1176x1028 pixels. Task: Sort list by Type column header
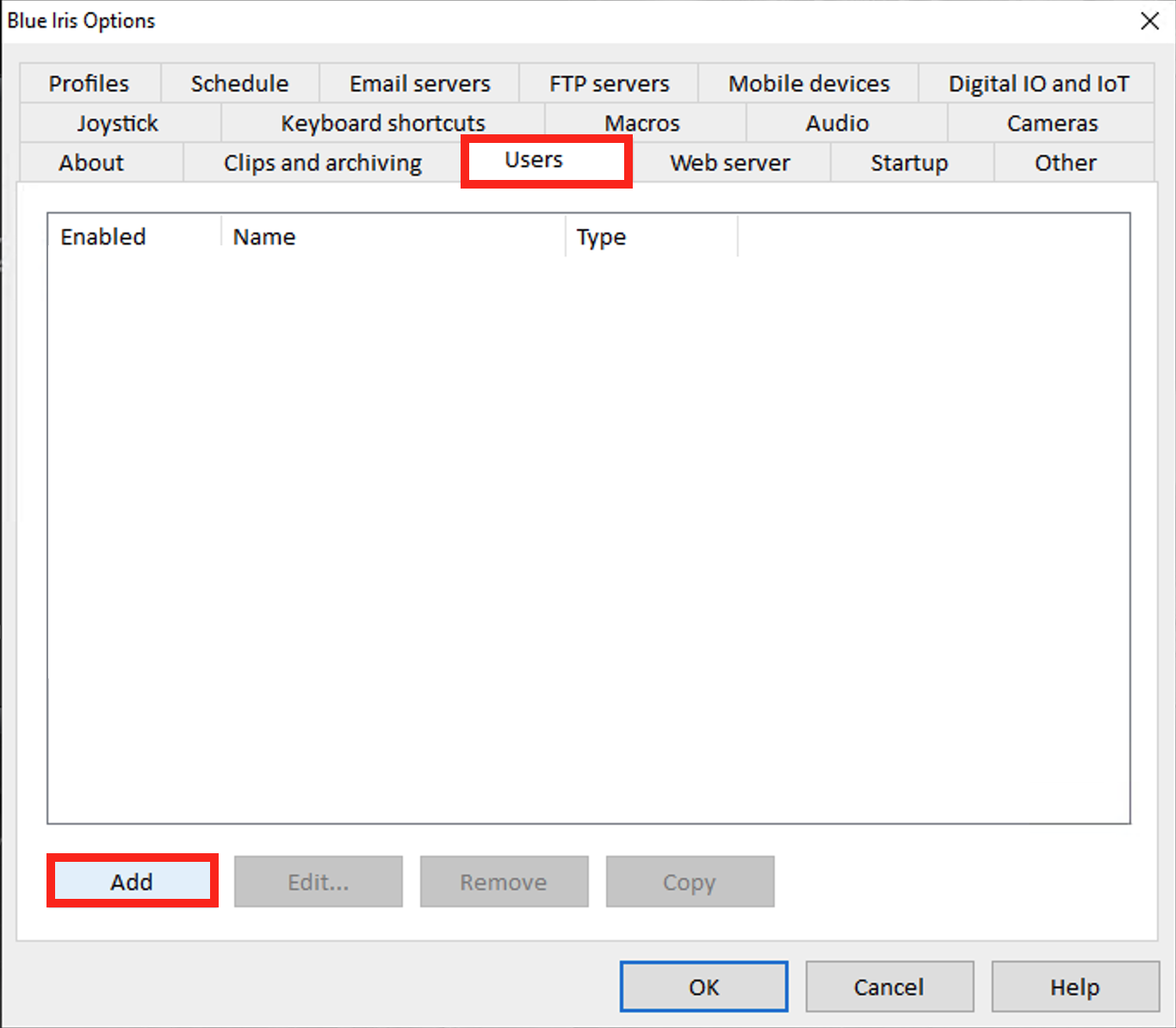tap(652, 237)
